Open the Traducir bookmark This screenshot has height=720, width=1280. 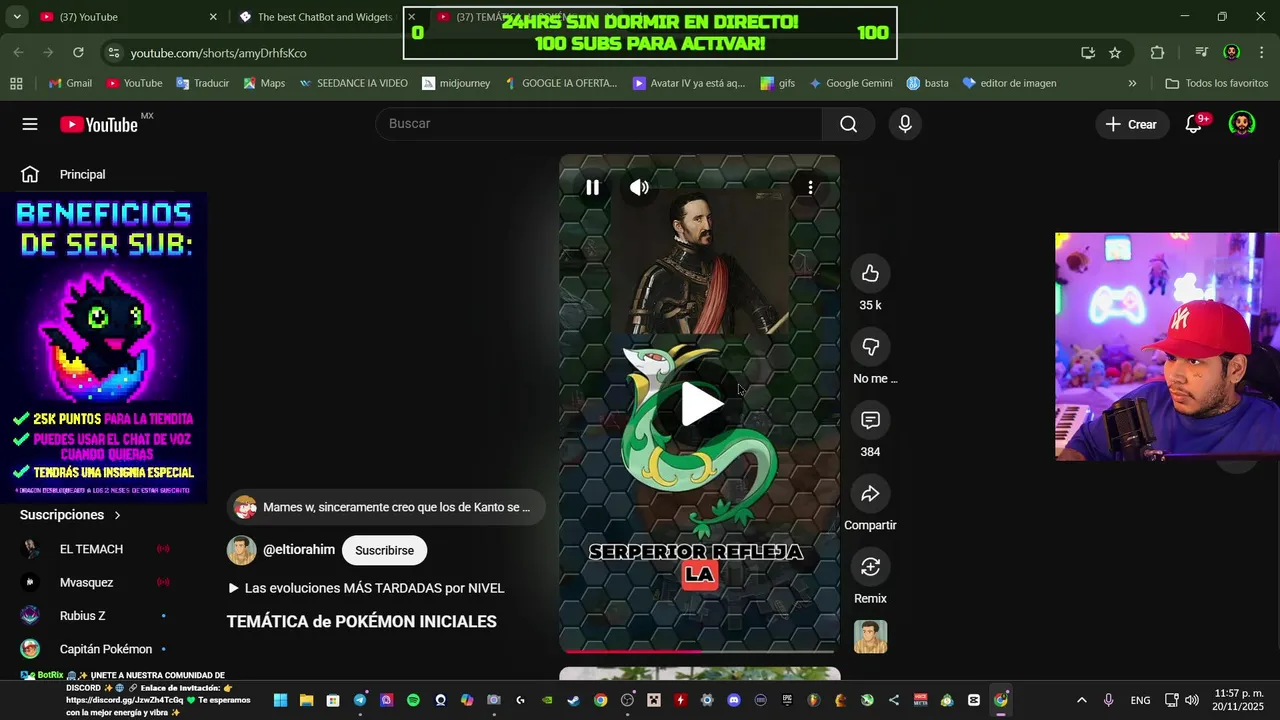coord(202,83)
